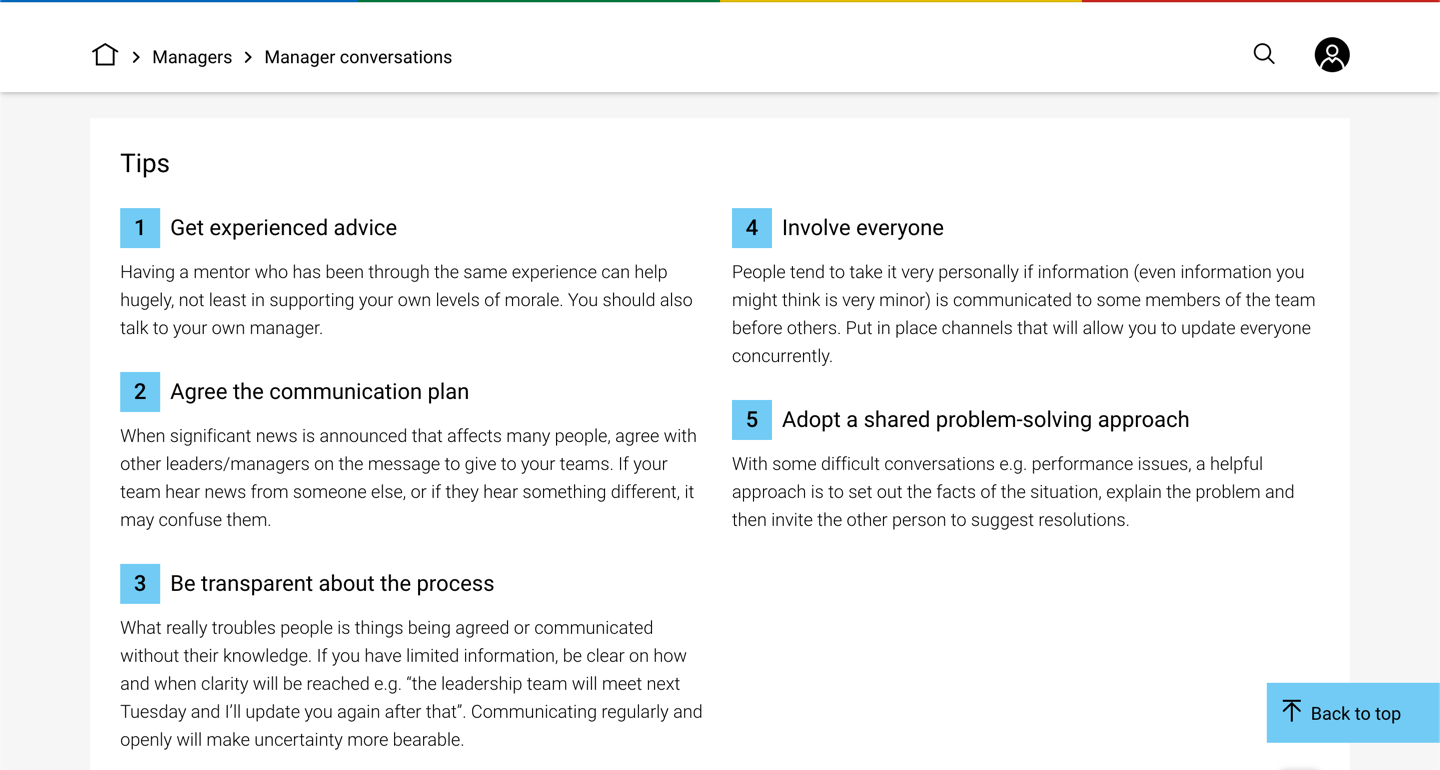Click badge 4 beside Involve everyone
This screenshot has height=770, width=1440.
[751, 228]
